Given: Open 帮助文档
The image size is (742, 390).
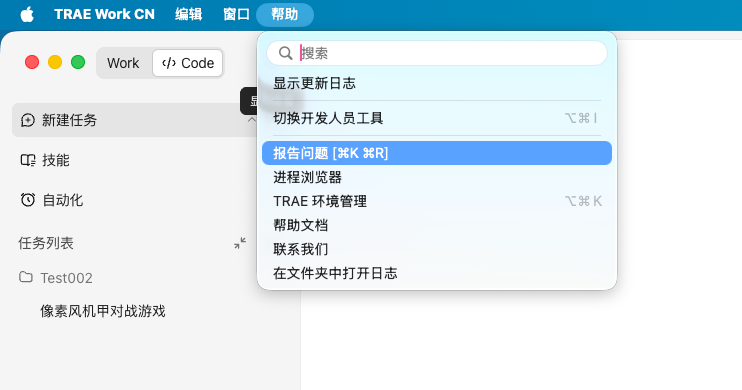Looking at the screenshot, I should (x=437, y=225).
